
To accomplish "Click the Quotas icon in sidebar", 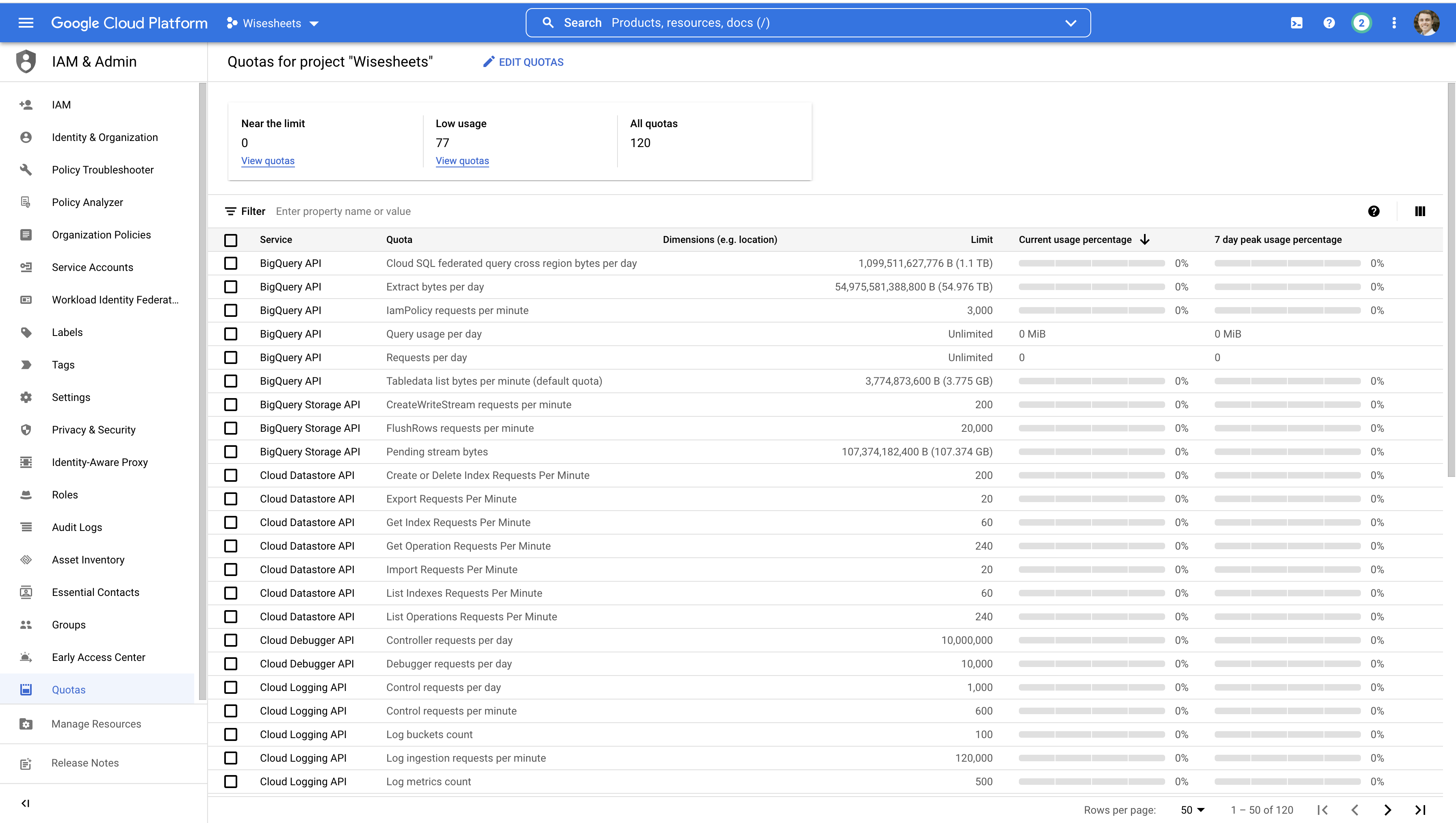I will click(x=26, y=690).
